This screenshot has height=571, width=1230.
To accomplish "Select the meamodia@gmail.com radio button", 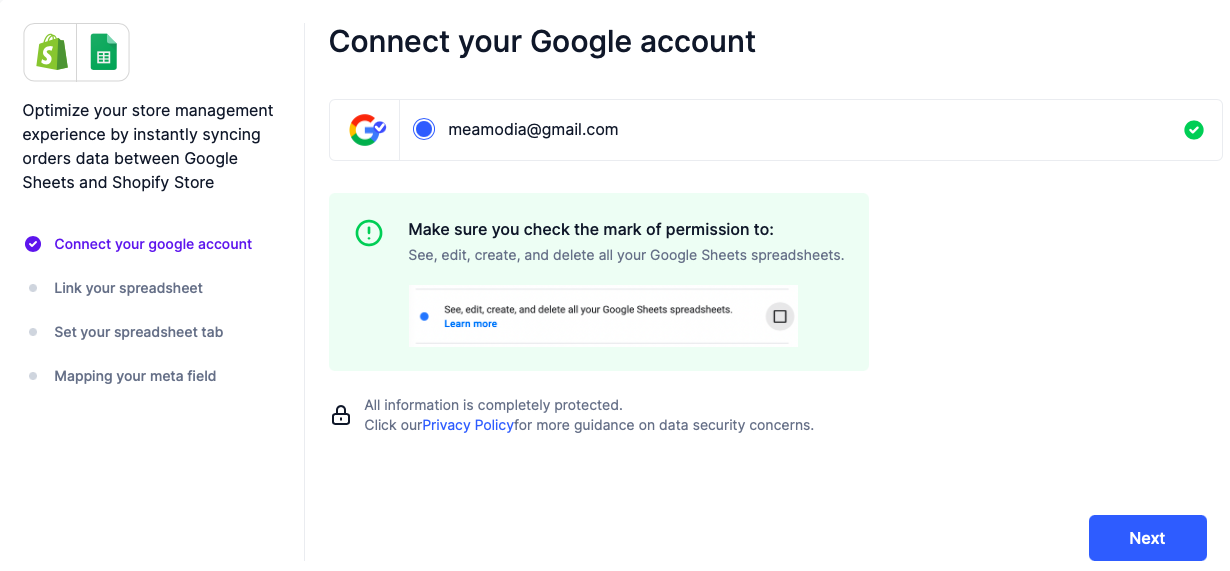I will [424, 129].
